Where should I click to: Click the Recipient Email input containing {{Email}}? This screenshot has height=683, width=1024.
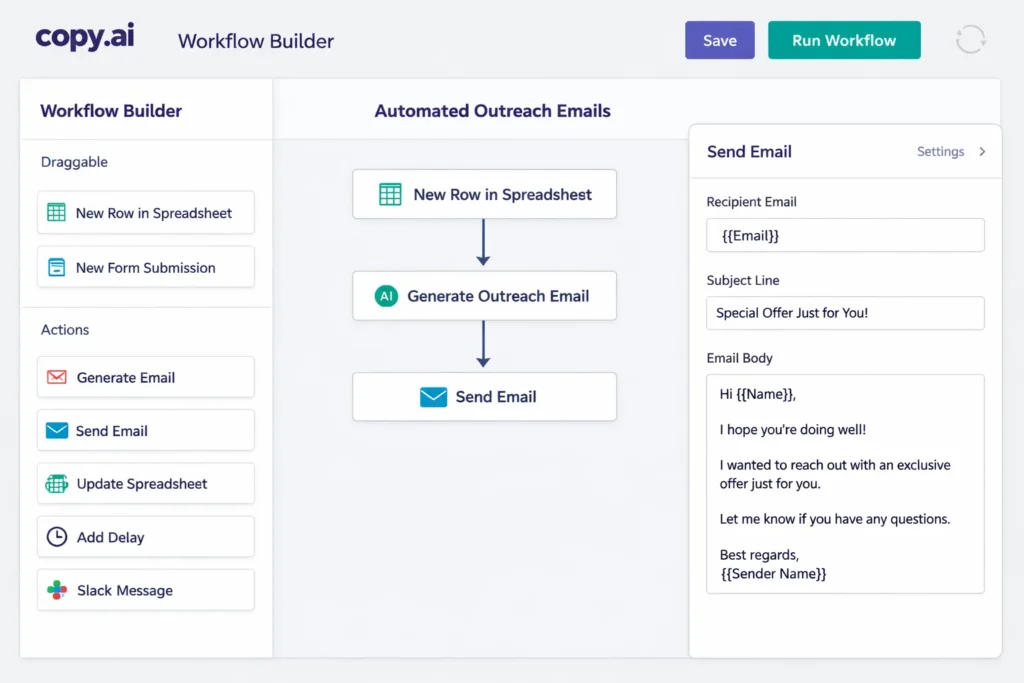click(845, 235)
